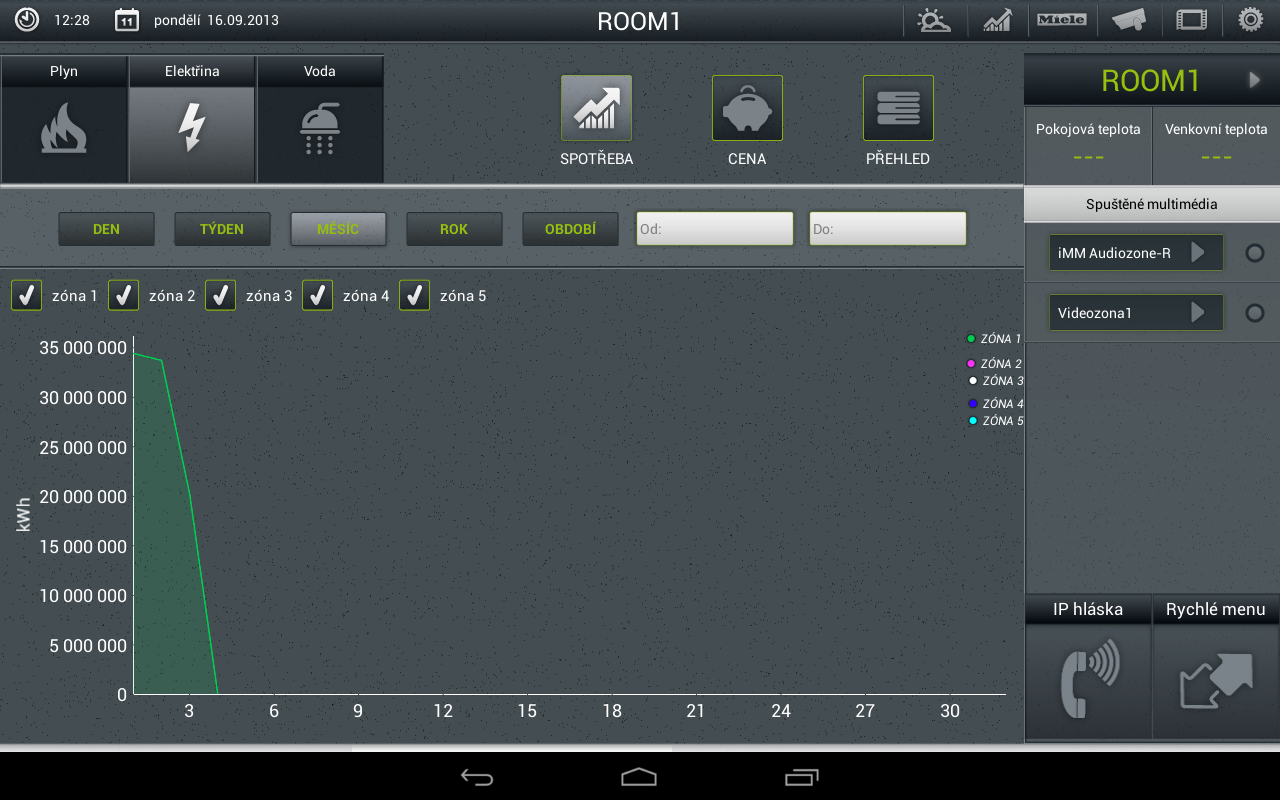
Task: Click the ROOM1 title in top bar
Action: [639, 21]
